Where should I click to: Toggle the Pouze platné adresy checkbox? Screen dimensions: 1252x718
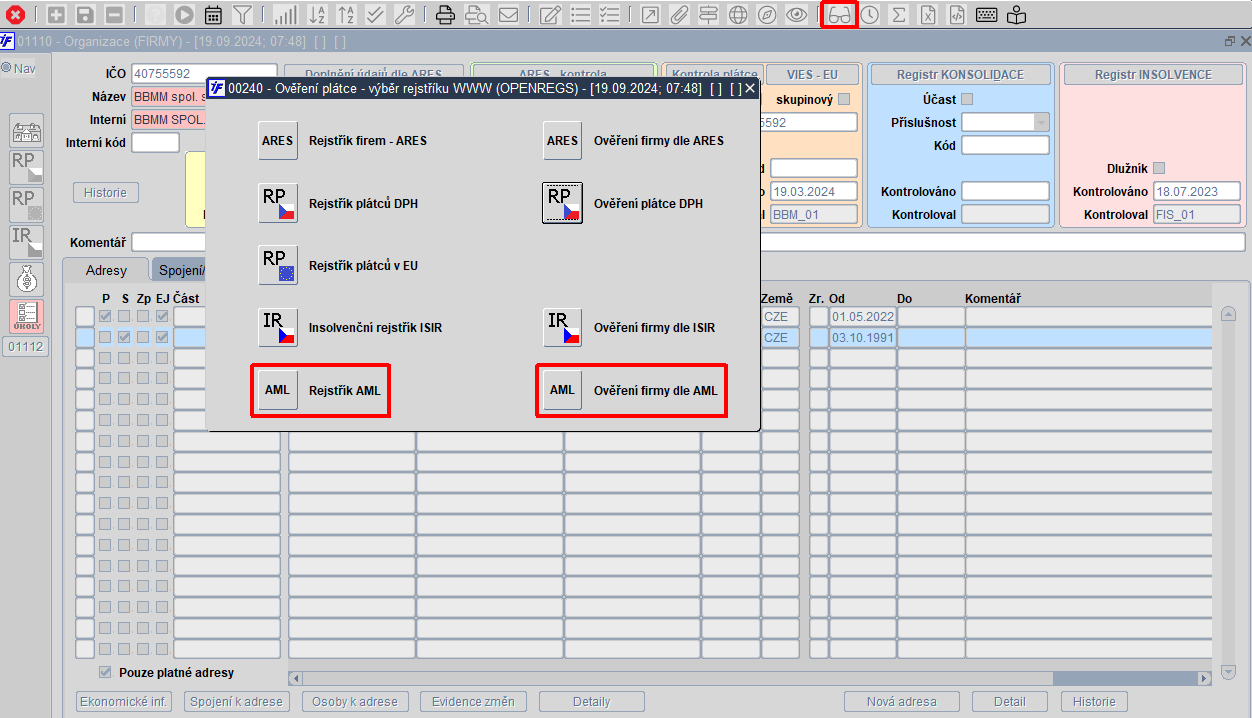(x=105, y=672)
